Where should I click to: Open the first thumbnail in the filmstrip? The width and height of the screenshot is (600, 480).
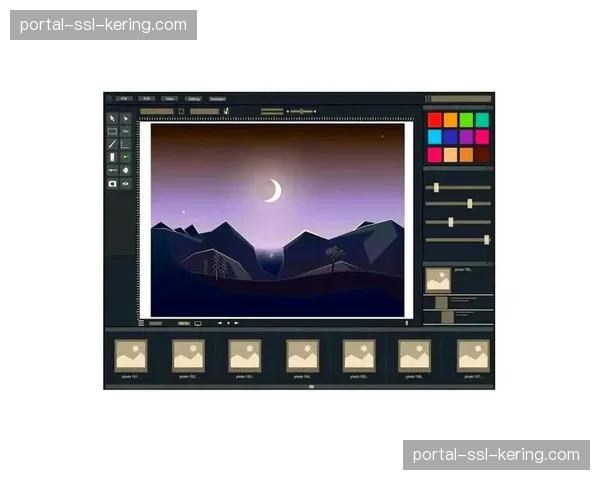(131, 355)
